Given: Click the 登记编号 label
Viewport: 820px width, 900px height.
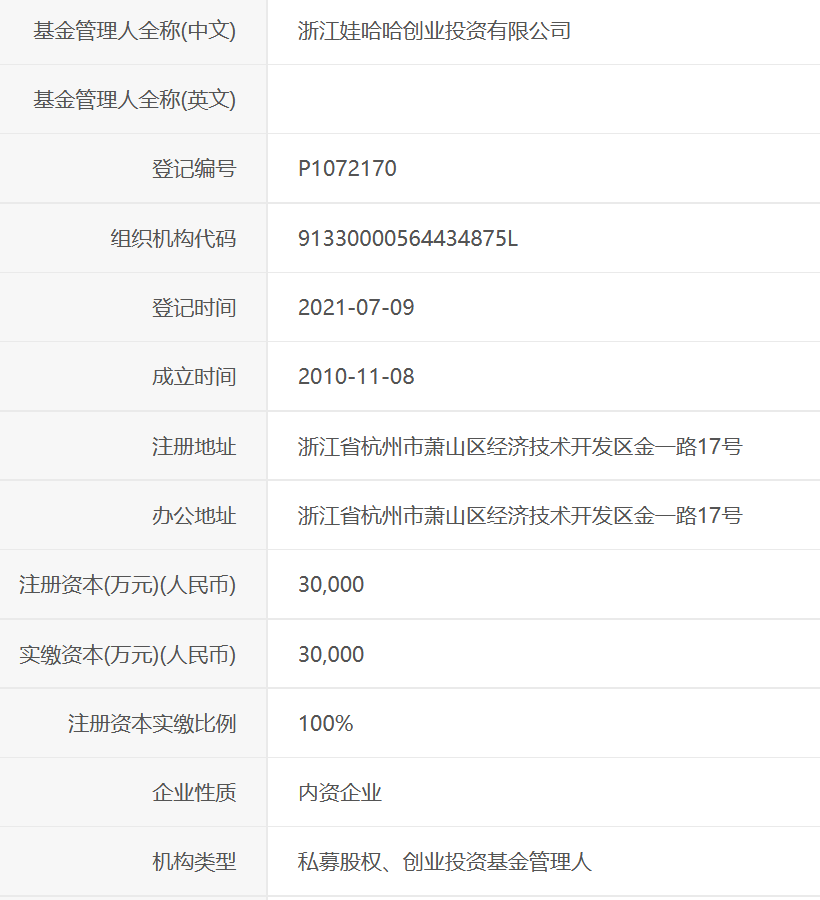Looking at the screenshot, I should [x=194, y=169].
